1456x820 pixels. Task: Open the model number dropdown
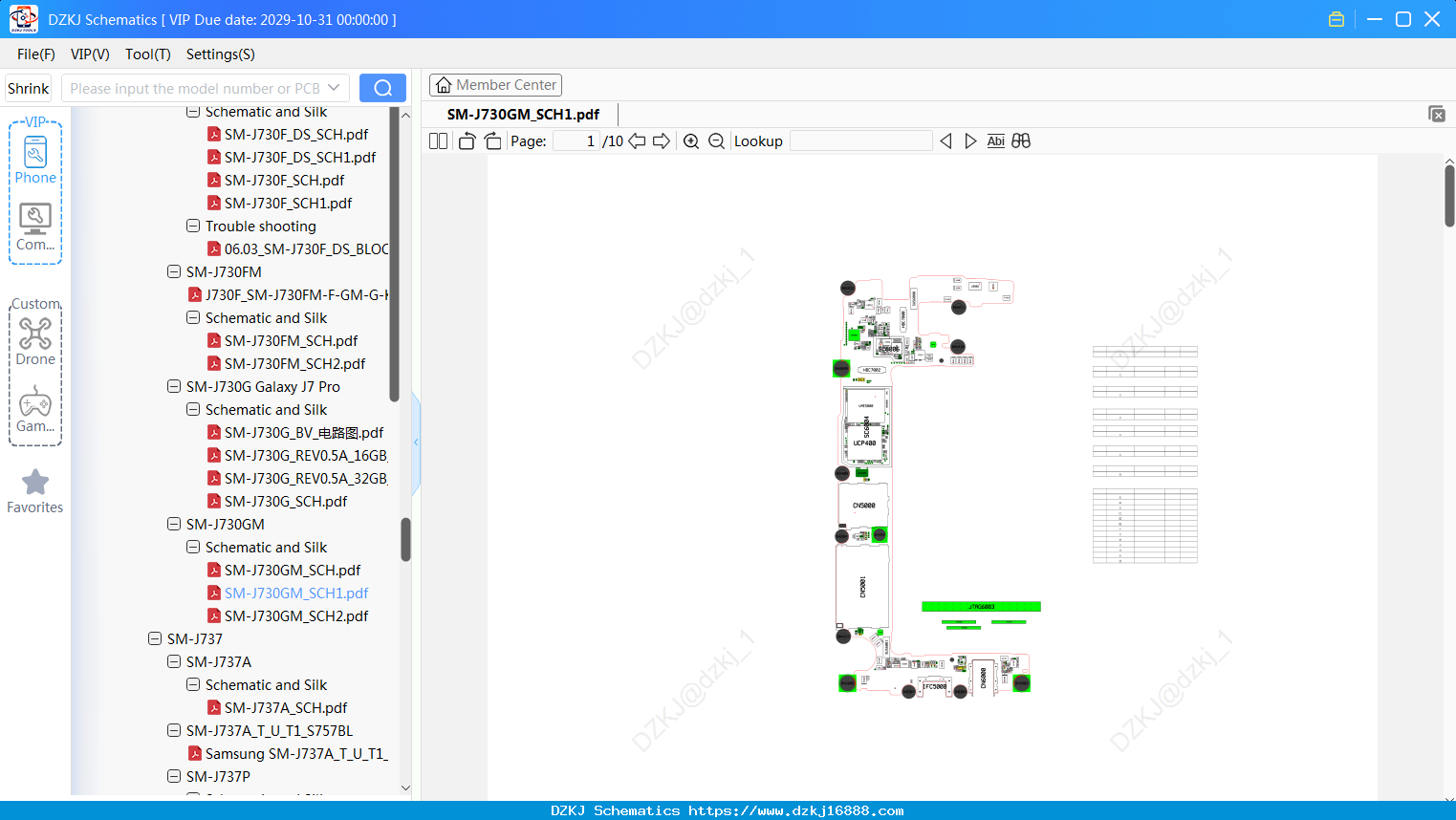point(334,88)
